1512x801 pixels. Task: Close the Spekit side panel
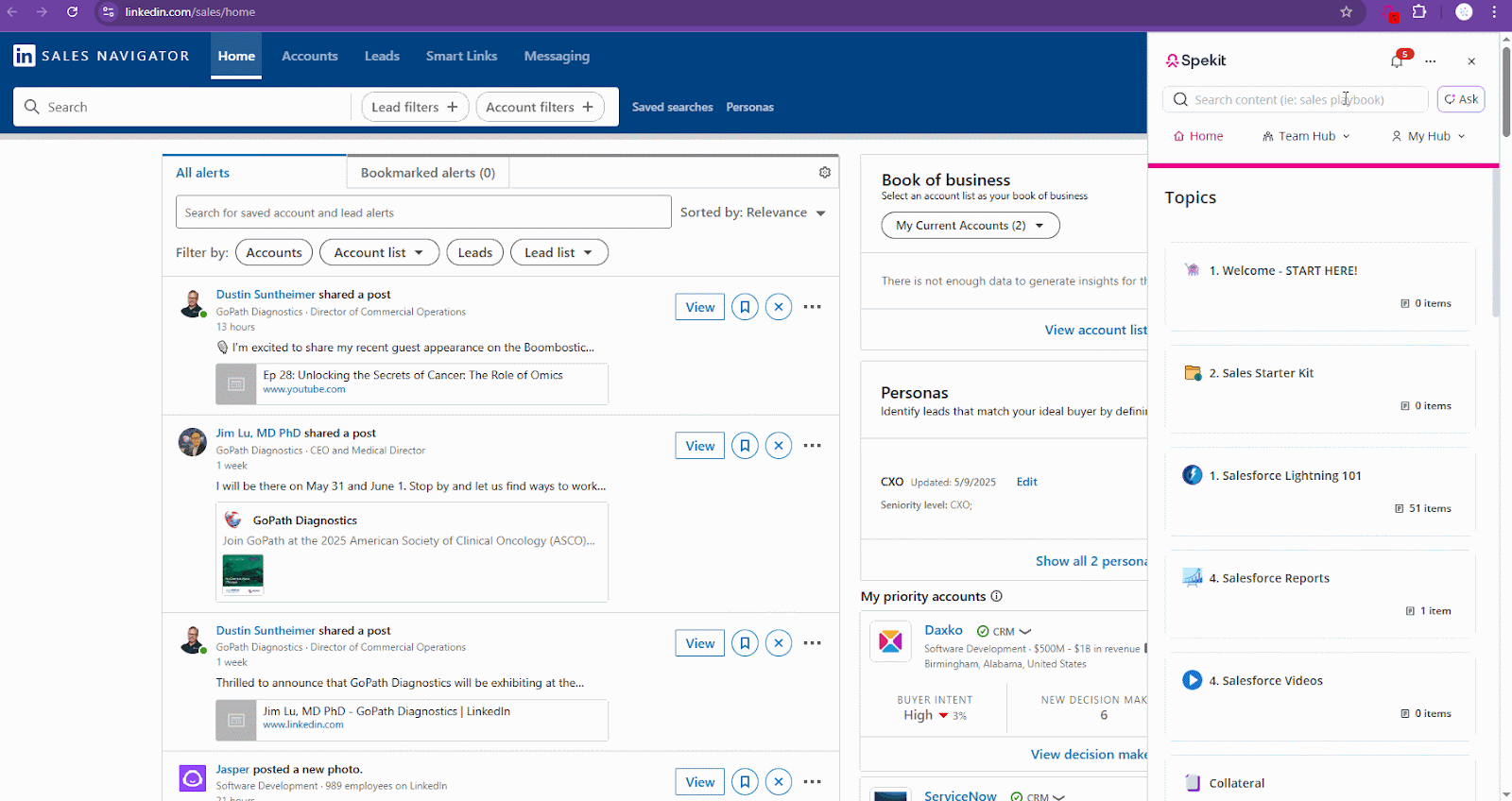(x=1471, y=61)
